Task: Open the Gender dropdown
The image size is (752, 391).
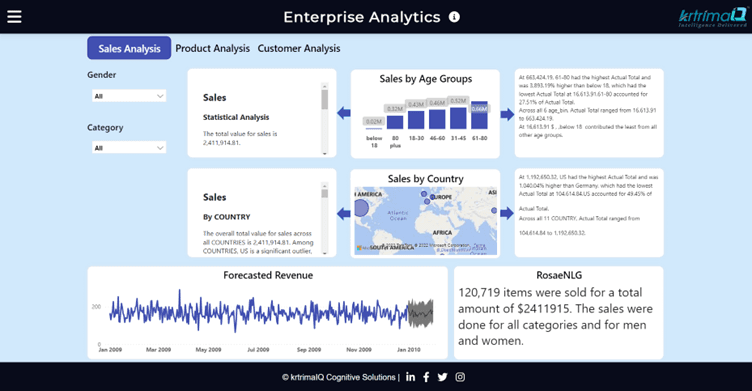Action: point(129,96)
